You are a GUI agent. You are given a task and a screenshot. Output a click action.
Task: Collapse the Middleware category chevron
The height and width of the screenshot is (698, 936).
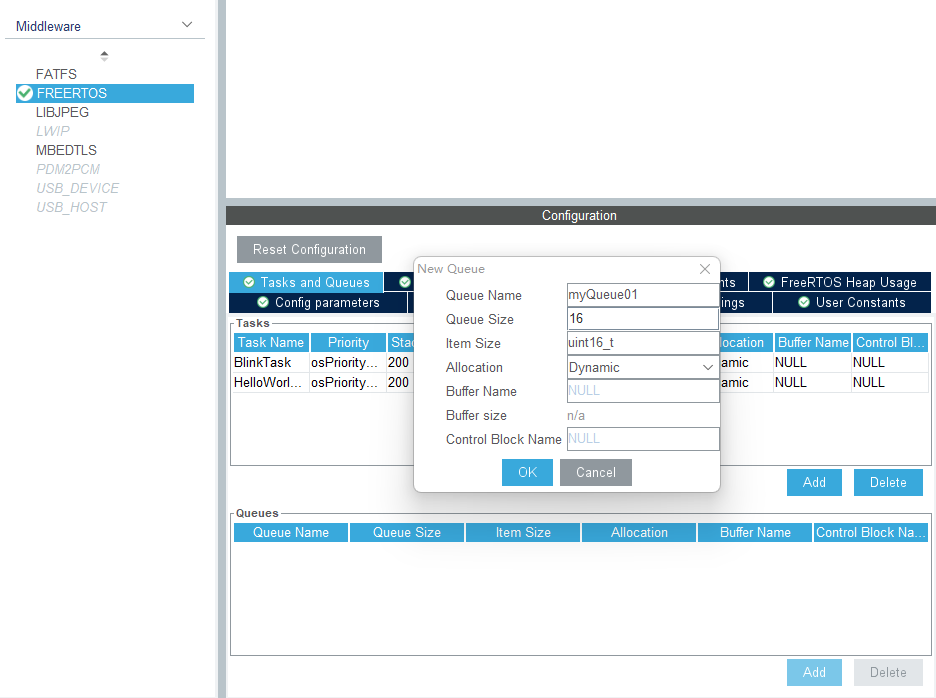(187, 25)
